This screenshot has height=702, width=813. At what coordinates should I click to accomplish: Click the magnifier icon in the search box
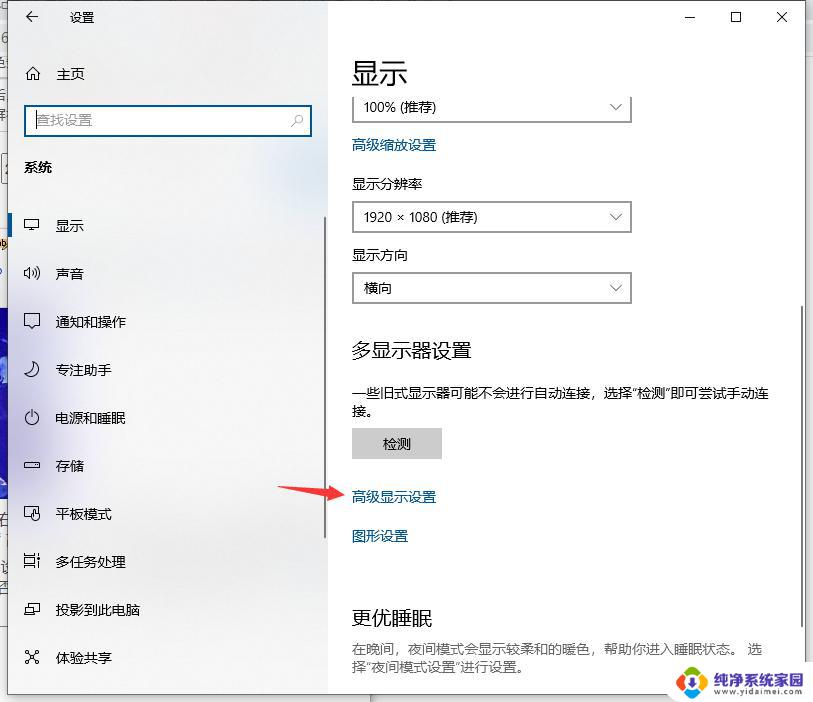(297, 121)
